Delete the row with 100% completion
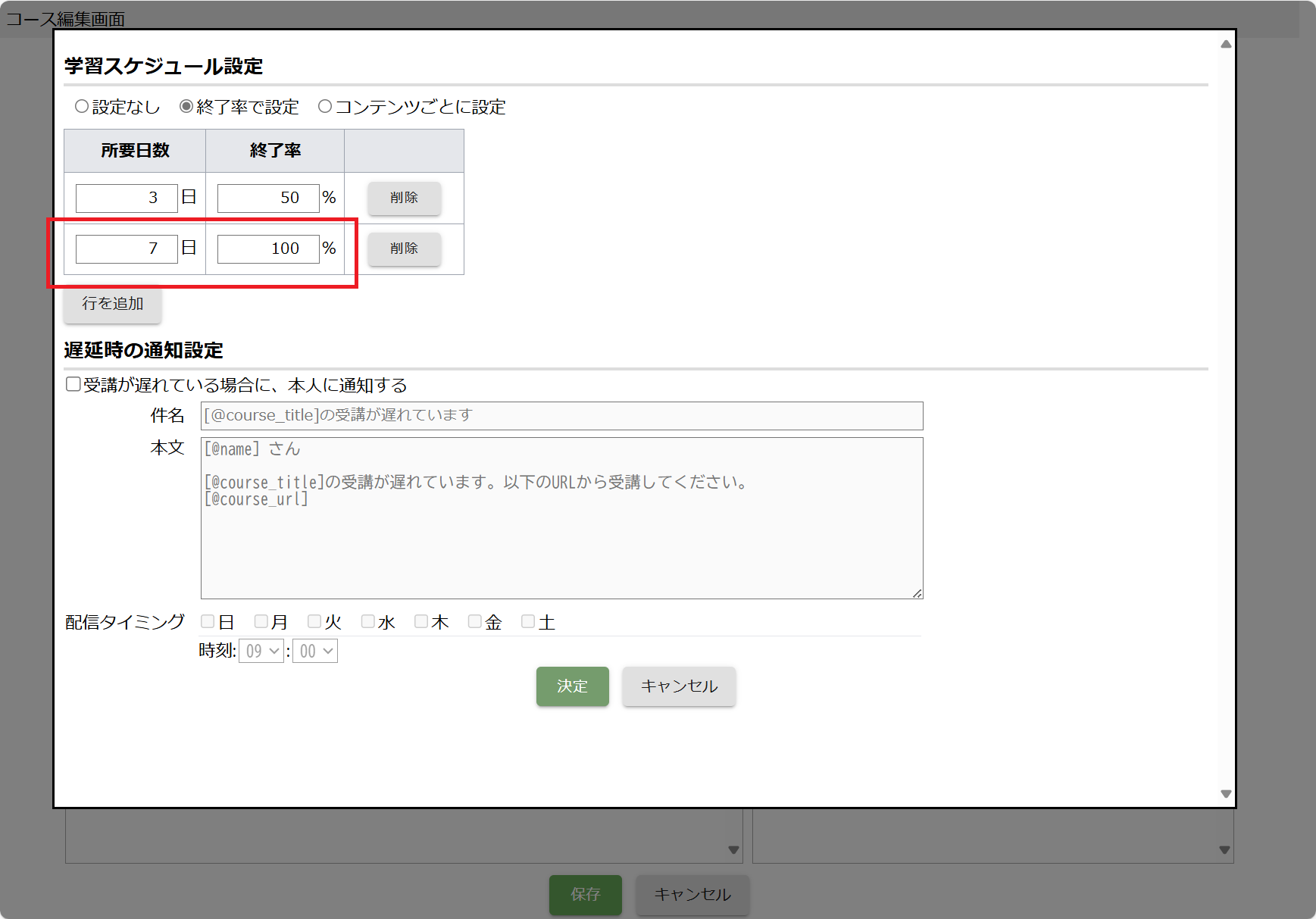This screenshot has height=919, width=1316. pos(404,249)
